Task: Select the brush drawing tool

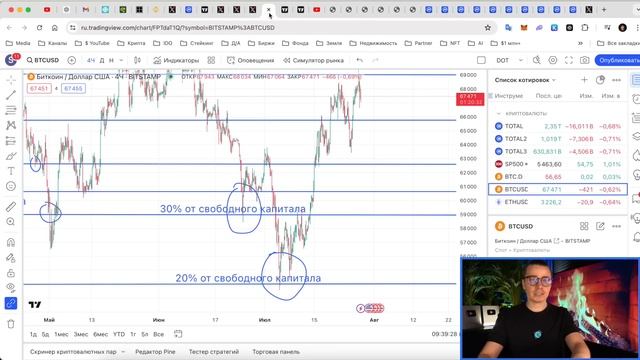Action: tap(11, 156)
